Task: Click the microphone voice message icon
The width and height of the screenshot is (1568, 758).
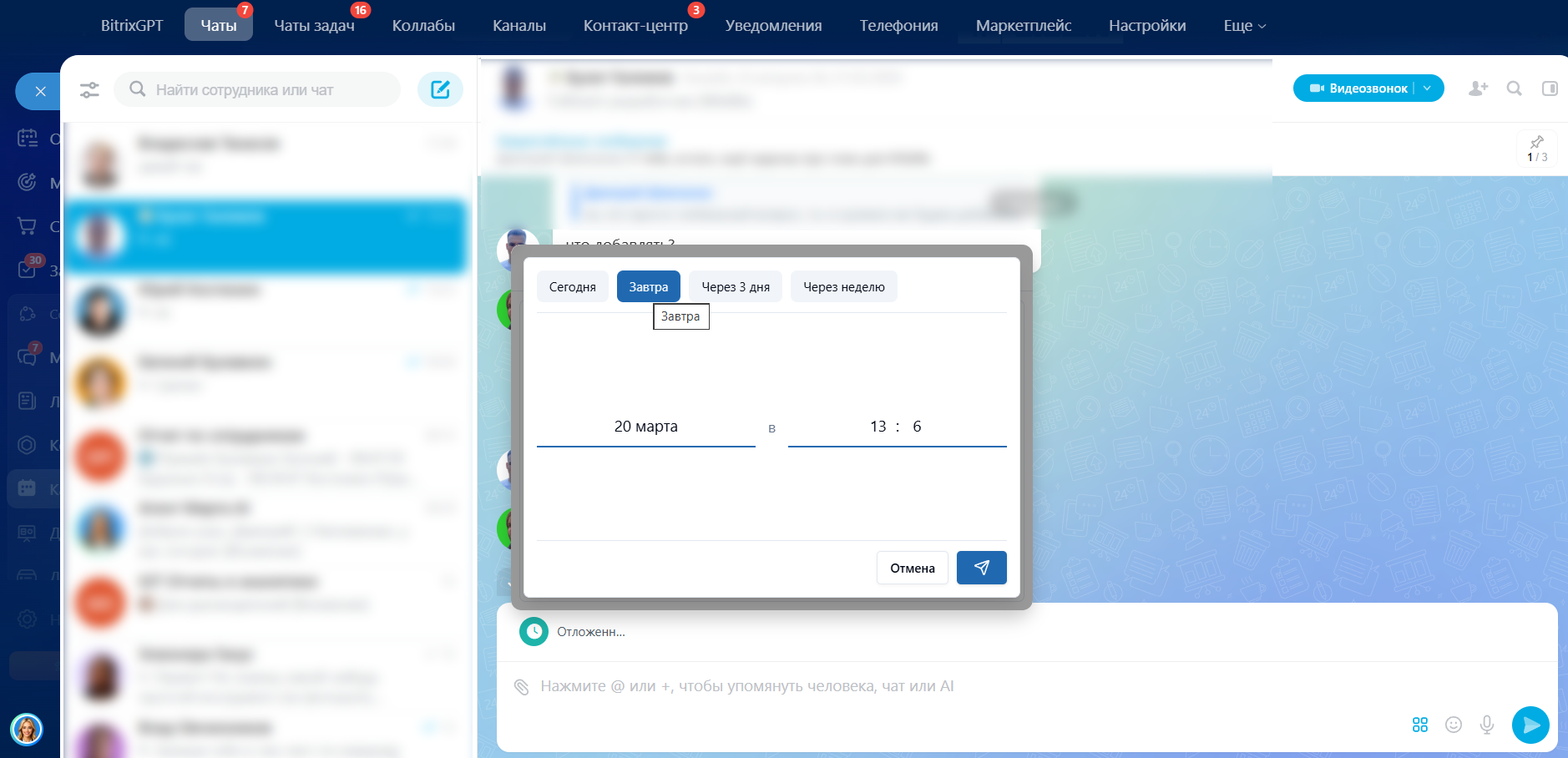Action: (1487, 725)
